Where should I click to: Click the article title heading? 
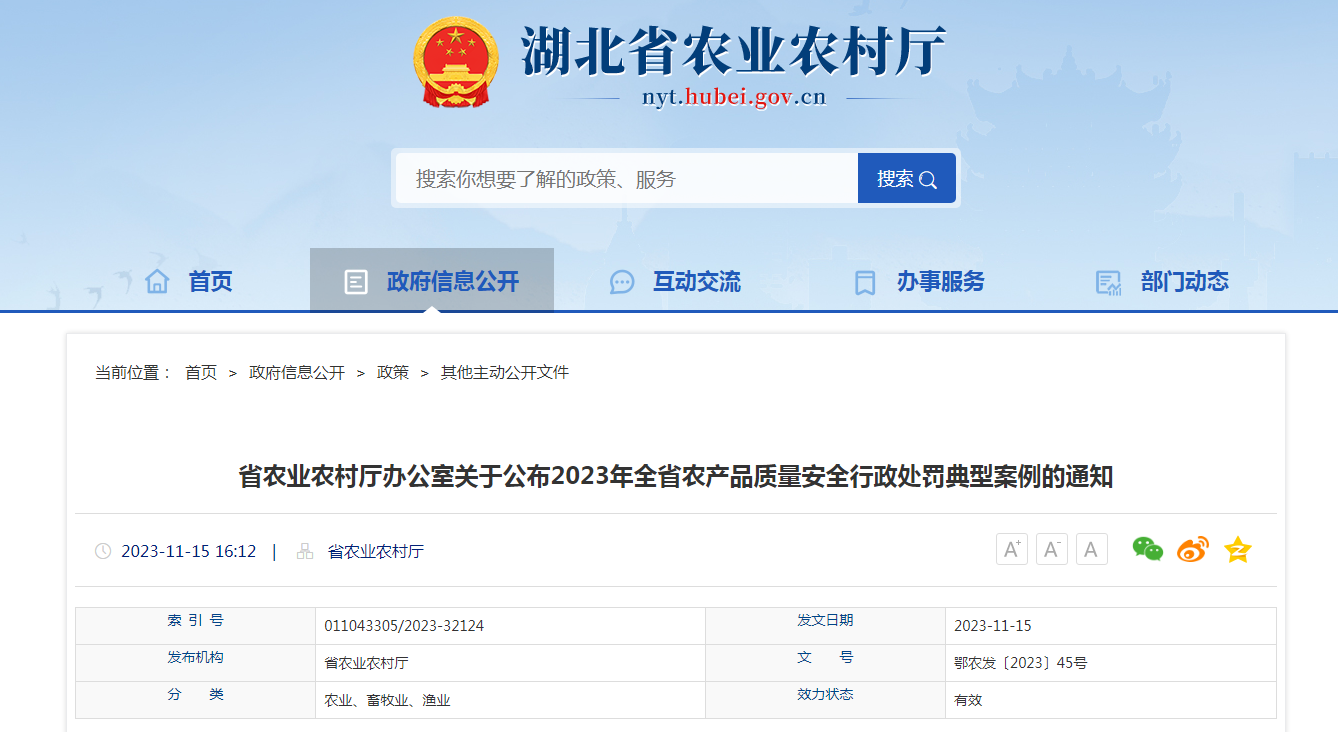coord(676,476)
